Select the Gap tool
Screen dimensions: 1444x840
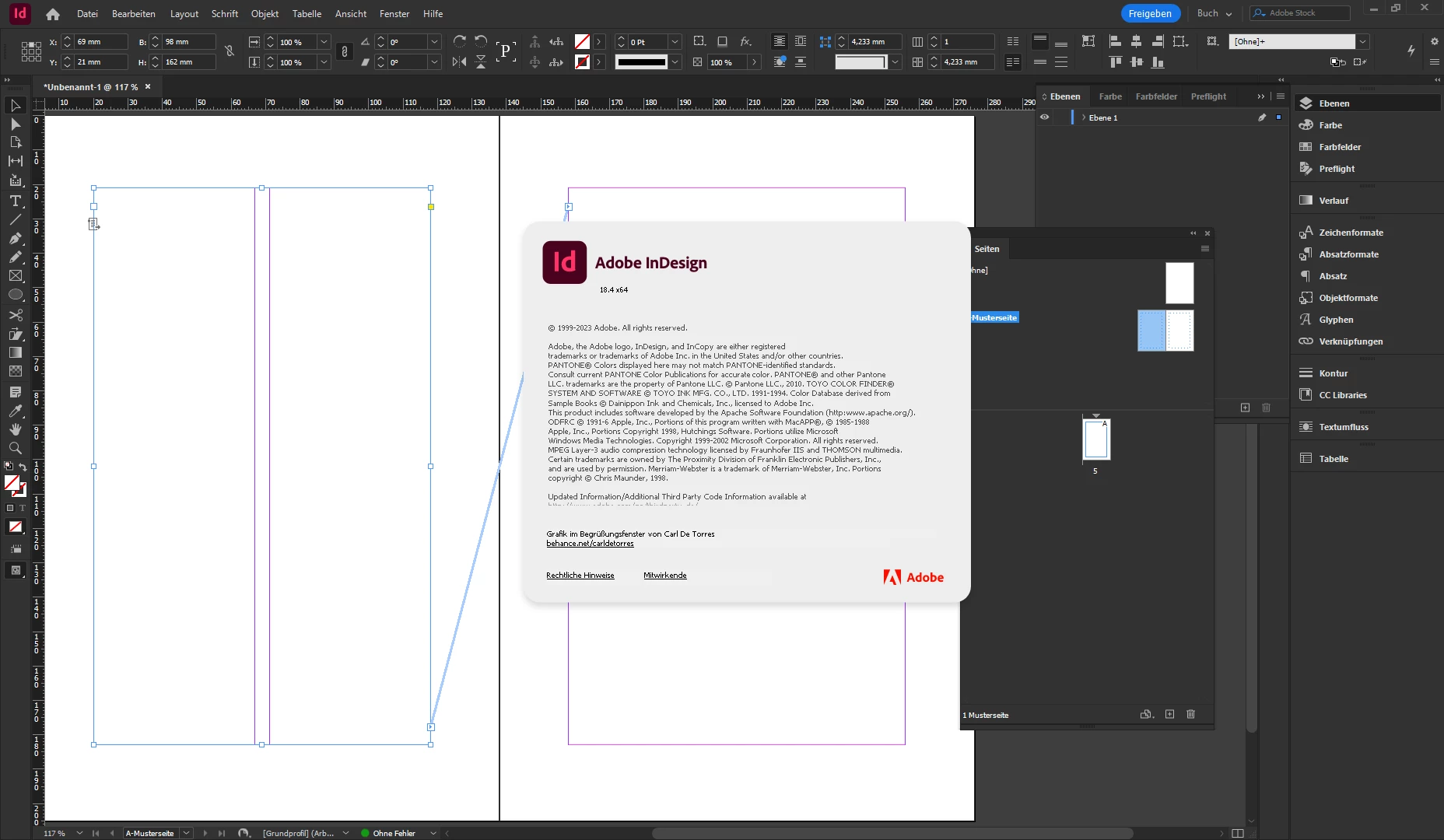(x=16, y=161)
